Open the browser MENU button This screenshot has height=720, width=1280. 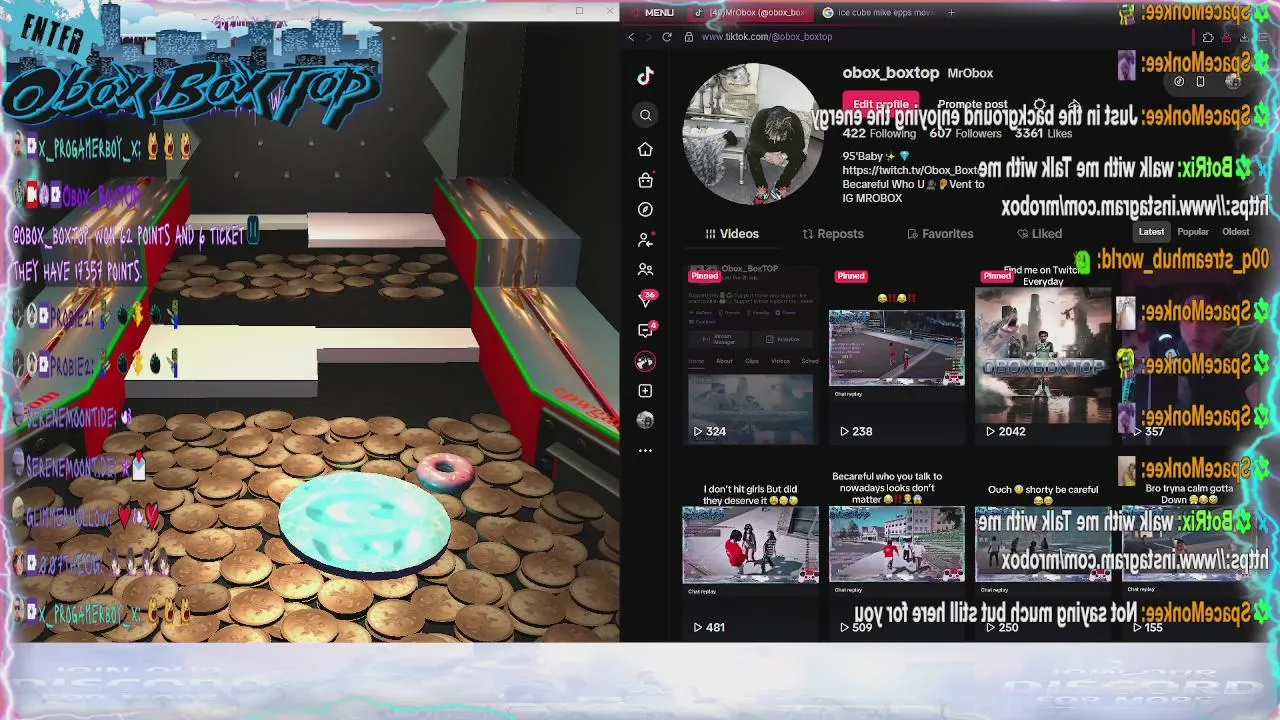coord(652,12)
